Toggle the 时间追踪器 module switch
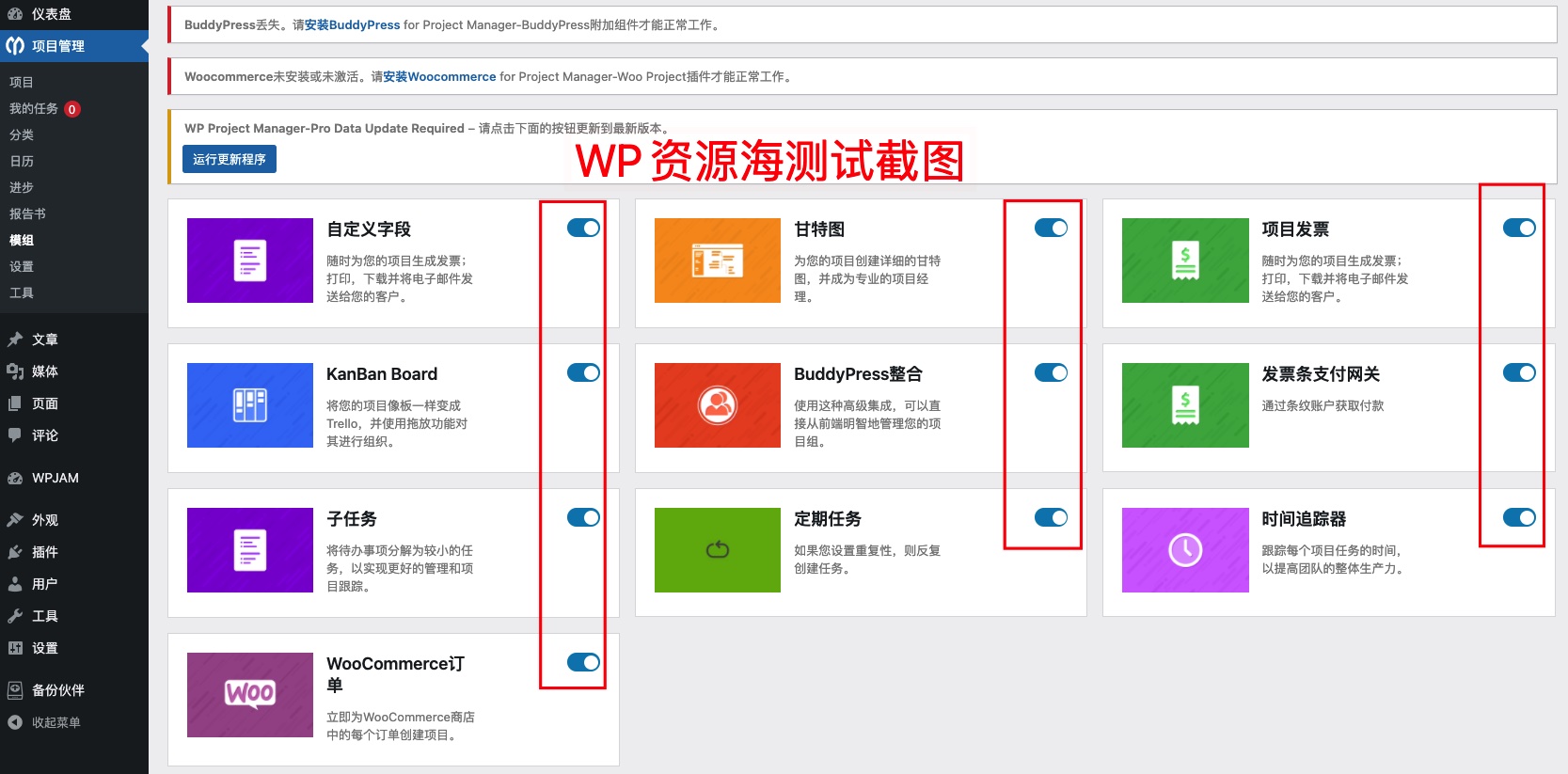The height and width of the screenshot is (774, 1568). pos(1519,517)
